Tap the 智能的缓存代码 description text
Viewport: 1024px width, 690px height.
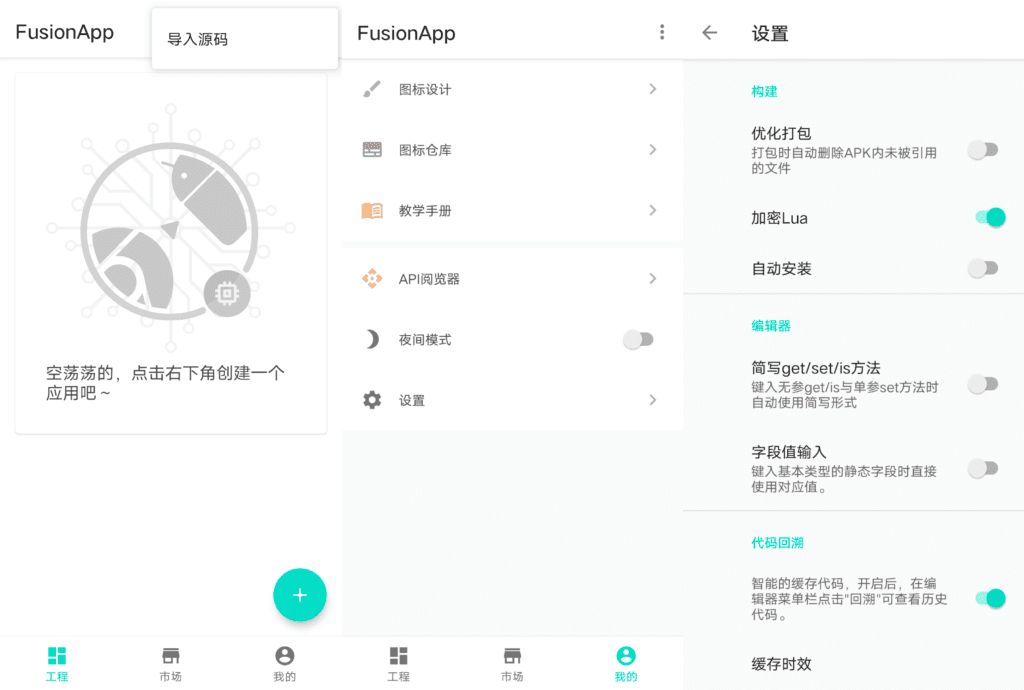coord(849,599)
